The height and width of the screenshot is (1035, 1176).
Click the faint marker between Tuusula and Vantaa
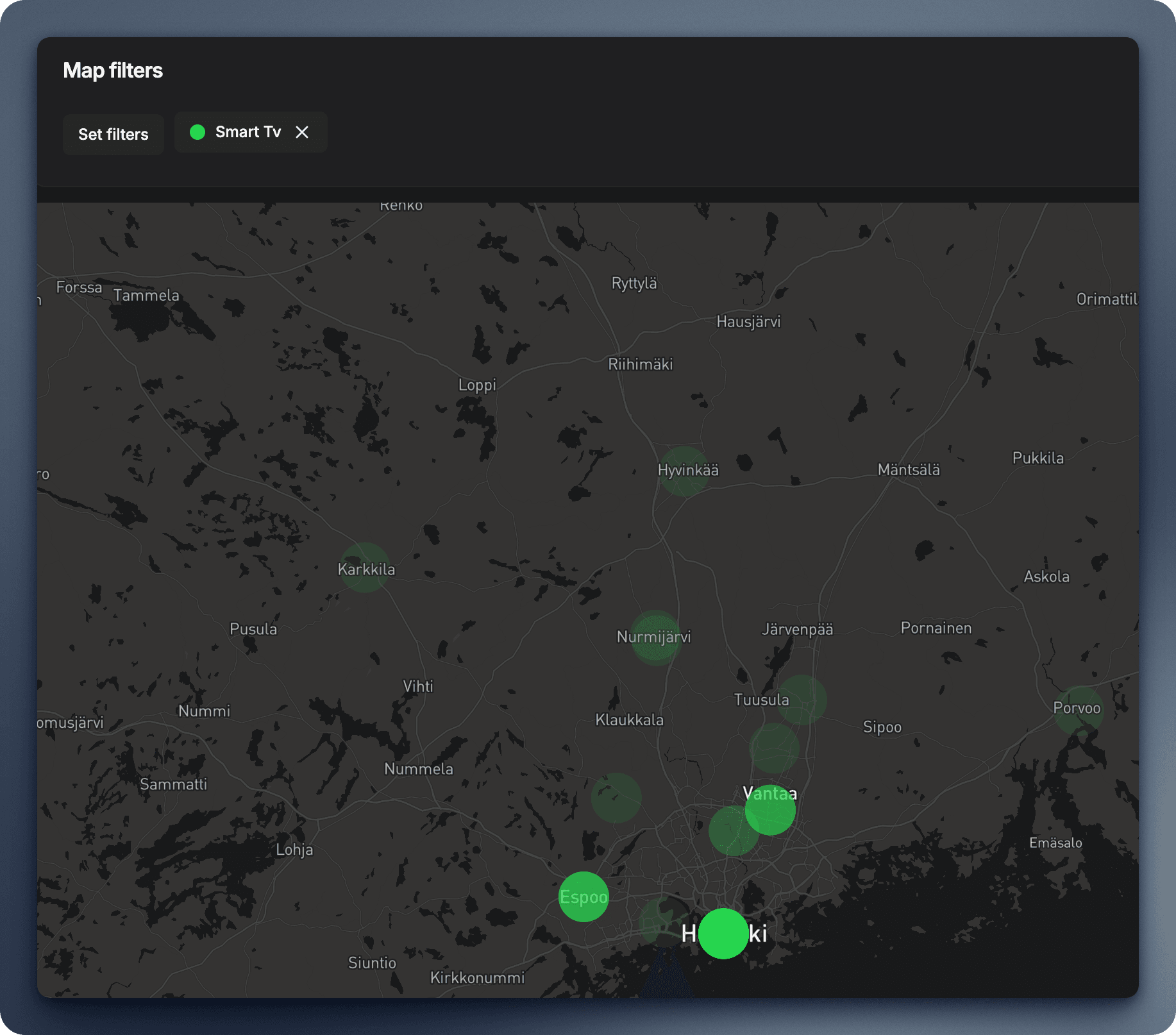[774, 748]
